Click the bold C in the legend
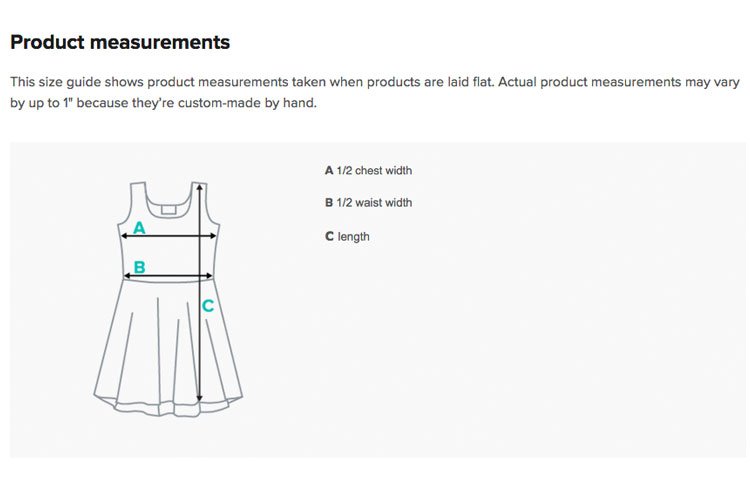The width and height of the screenshot is (750, 500). click(329, 236)
